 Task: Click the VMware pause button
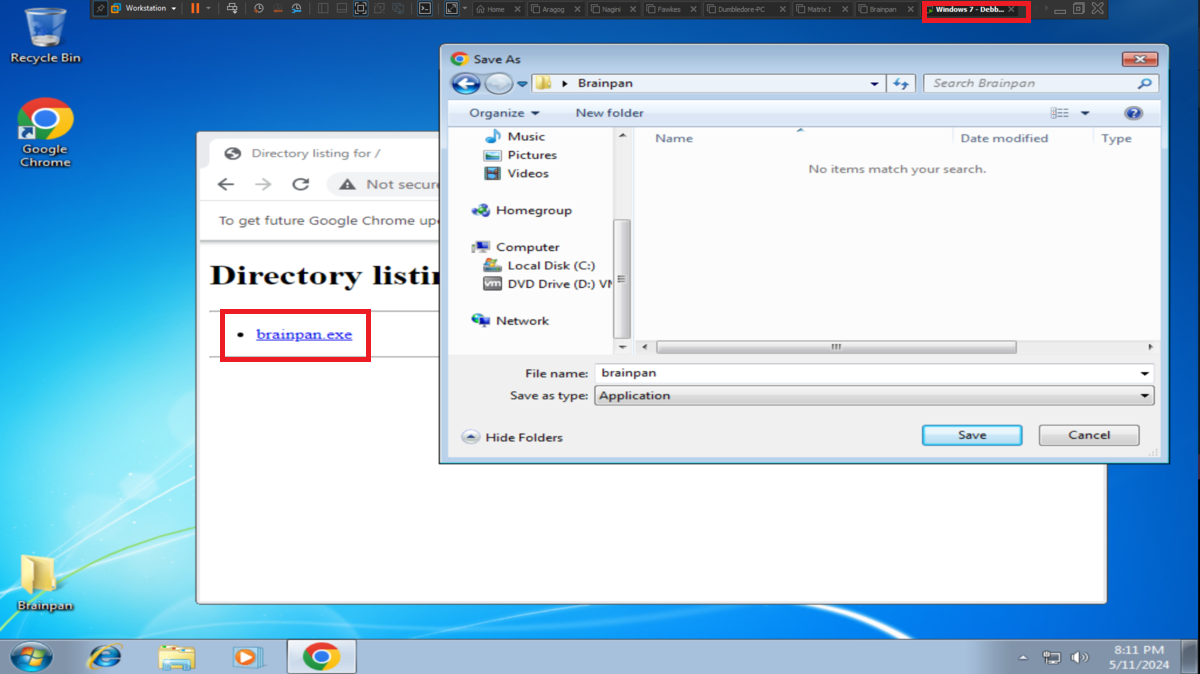pyautogui.click(x=195, y=8)
